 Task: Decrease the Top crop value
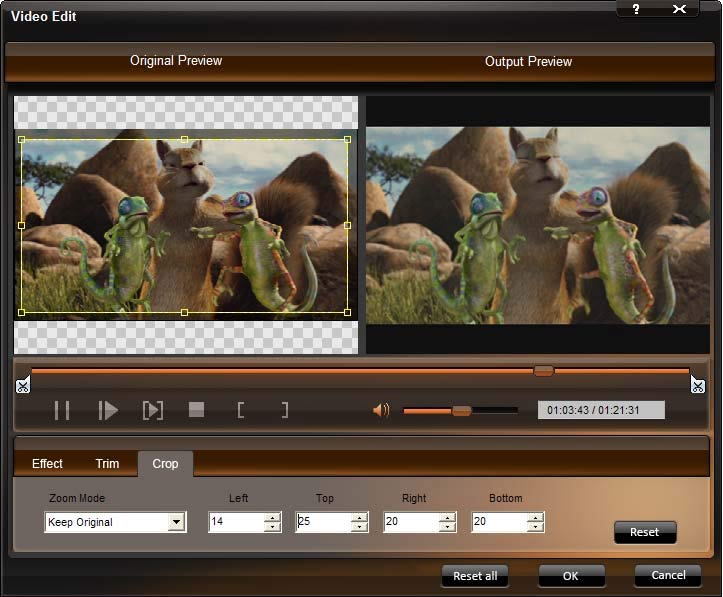(360, 527)
